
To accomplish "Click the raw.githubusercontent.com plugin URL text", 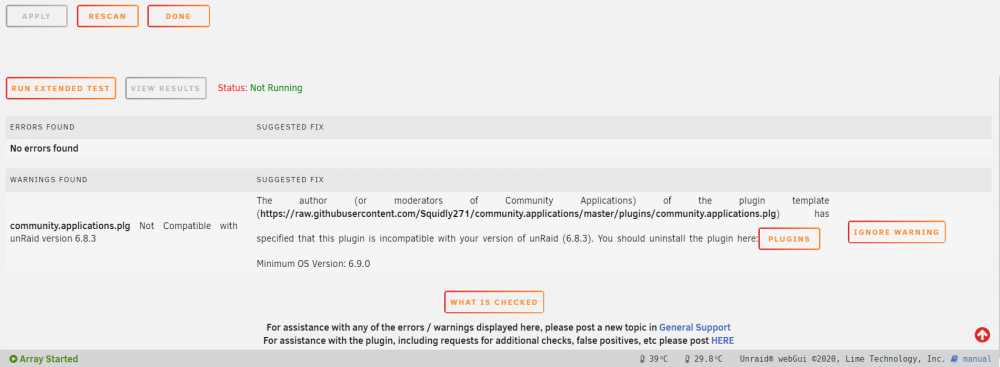I will [518, 213].
